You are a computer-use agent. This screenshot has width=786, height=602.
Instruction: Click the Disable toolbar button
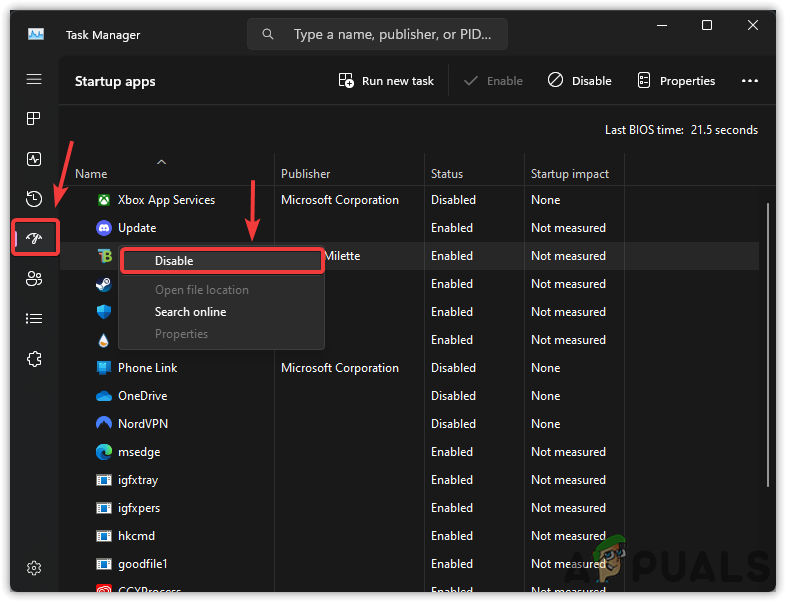point(580,81)
